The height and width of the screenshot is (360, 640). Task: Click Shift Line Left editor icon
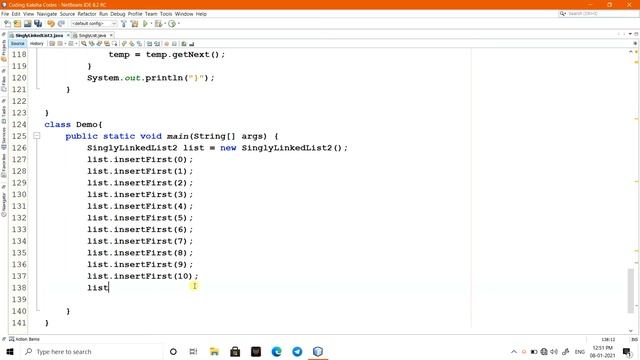point(149,44)
